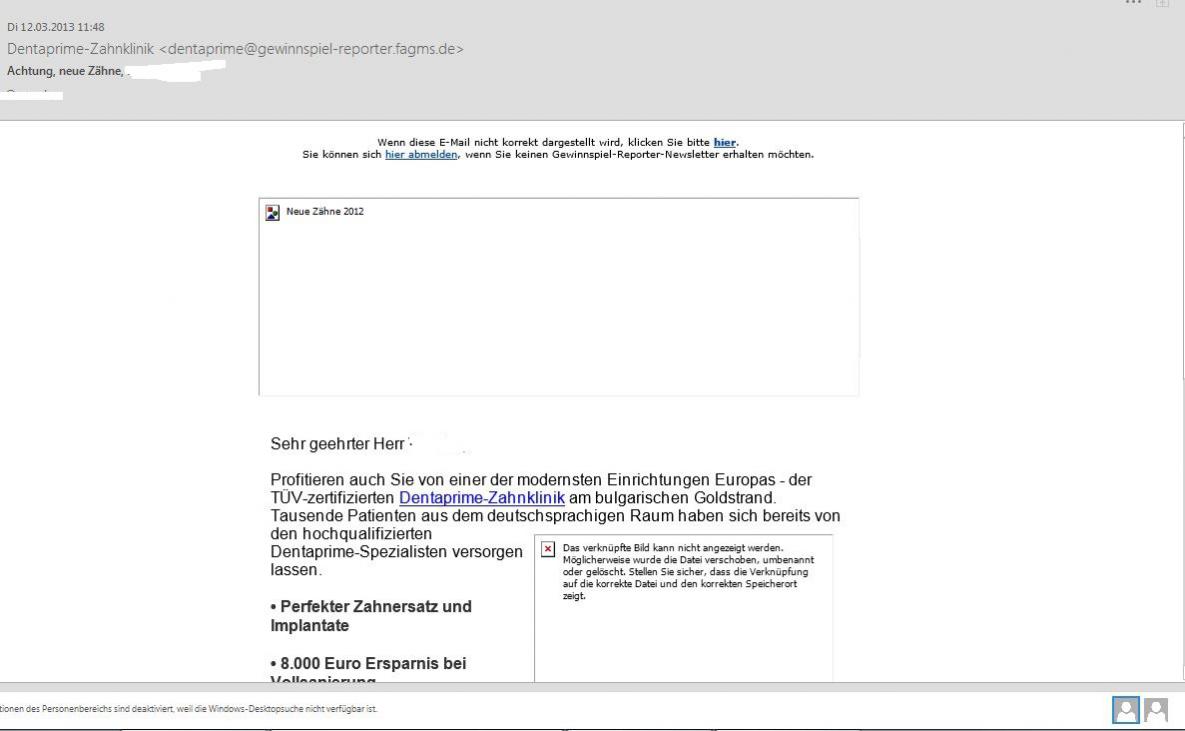This screenshot has height=731, width=1185.
Task: Click the greeting "Sehr geehrter Herr"
Action: [337, 444]
